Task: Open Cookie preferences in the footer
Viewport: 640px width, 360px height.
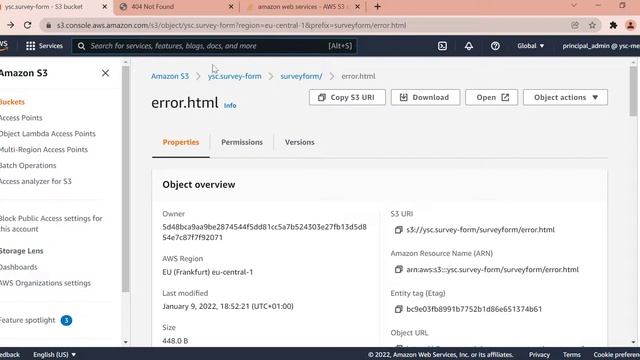Action: [x=617, y=355]
